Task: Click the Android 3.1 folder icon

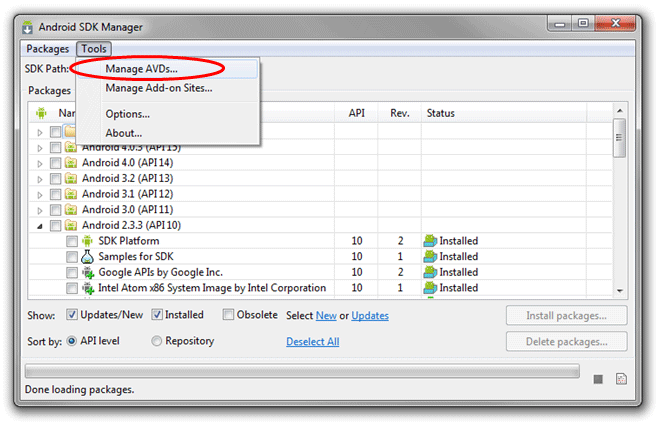Action: click(x=71, y=194)
